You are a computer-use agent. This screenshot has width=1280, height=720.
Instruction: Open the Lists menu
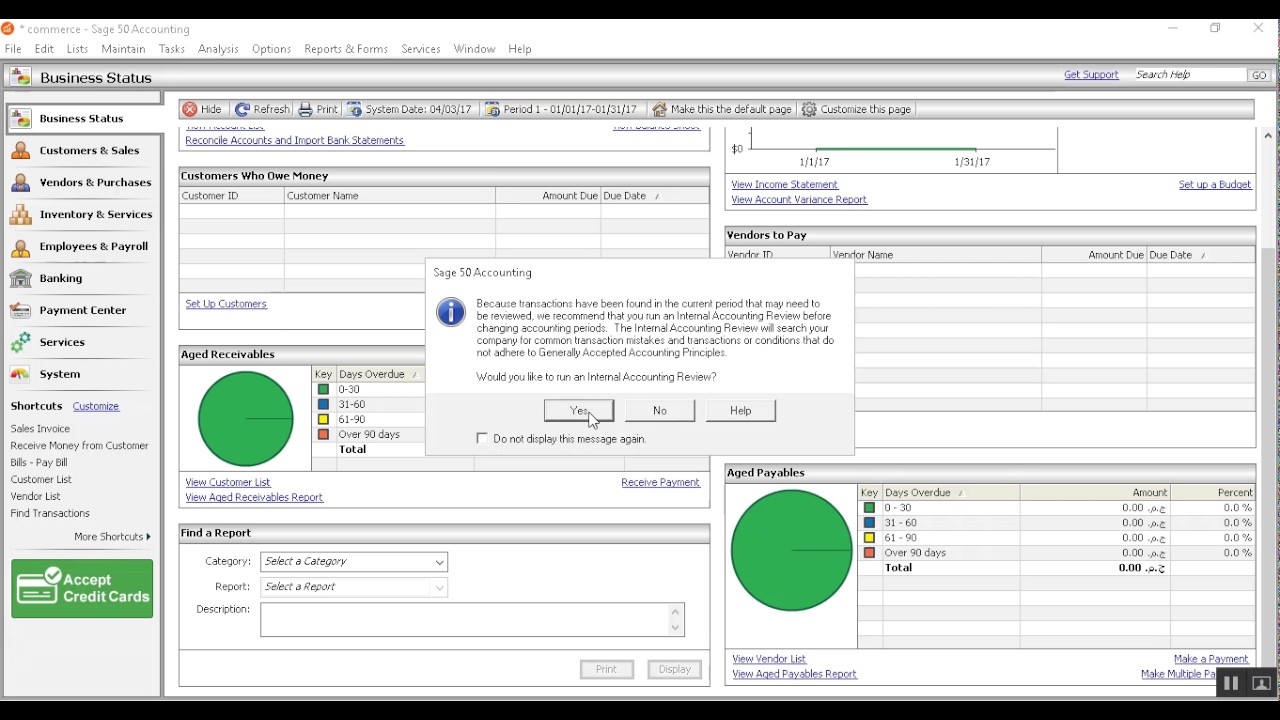tap(78, 48)
